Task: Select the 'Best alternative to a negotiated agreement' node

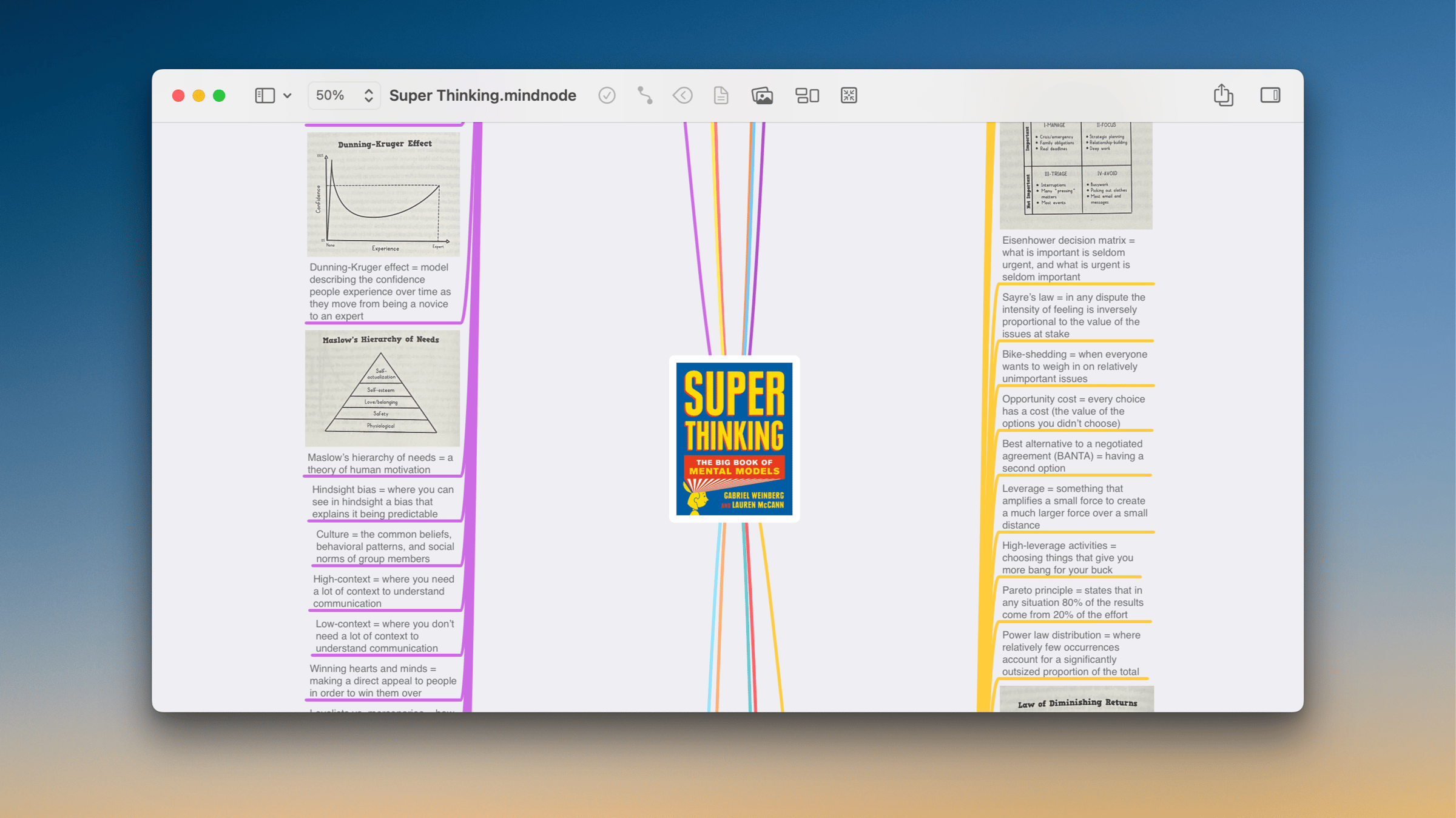Action: [1073, 456]
